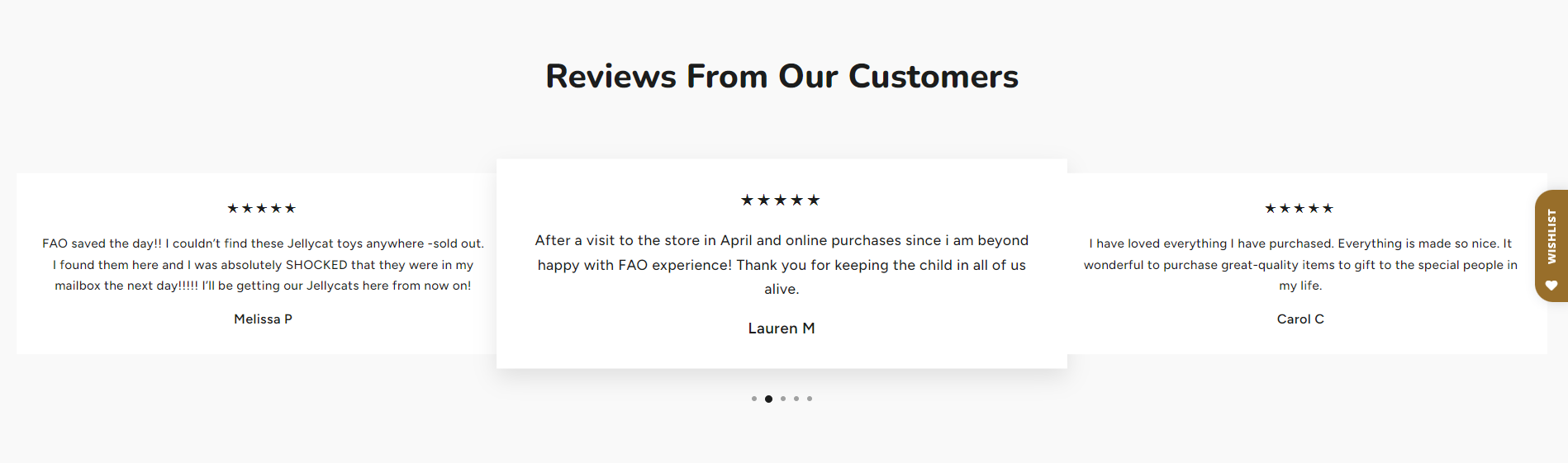Go to the first carousel dot
Image resolution: width=1568 pixels, height=463 pixels.
click(x=754, y=399)
